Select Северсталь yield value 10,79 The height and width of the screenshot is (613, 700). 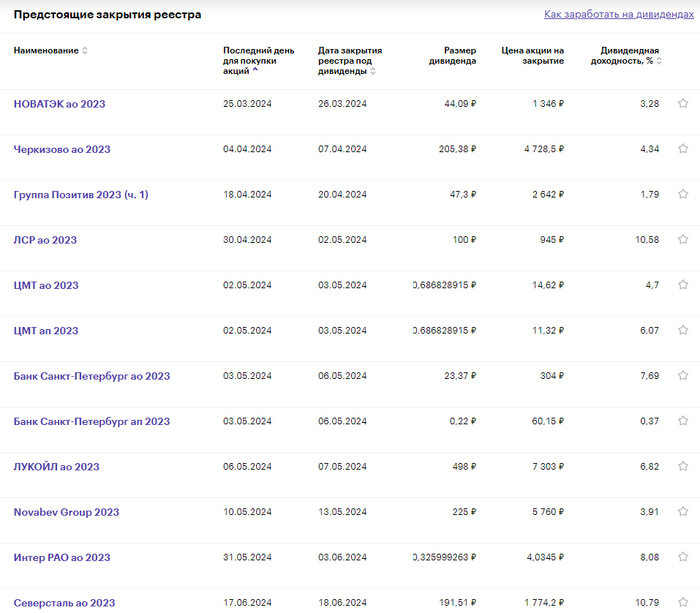click(647, 603)
